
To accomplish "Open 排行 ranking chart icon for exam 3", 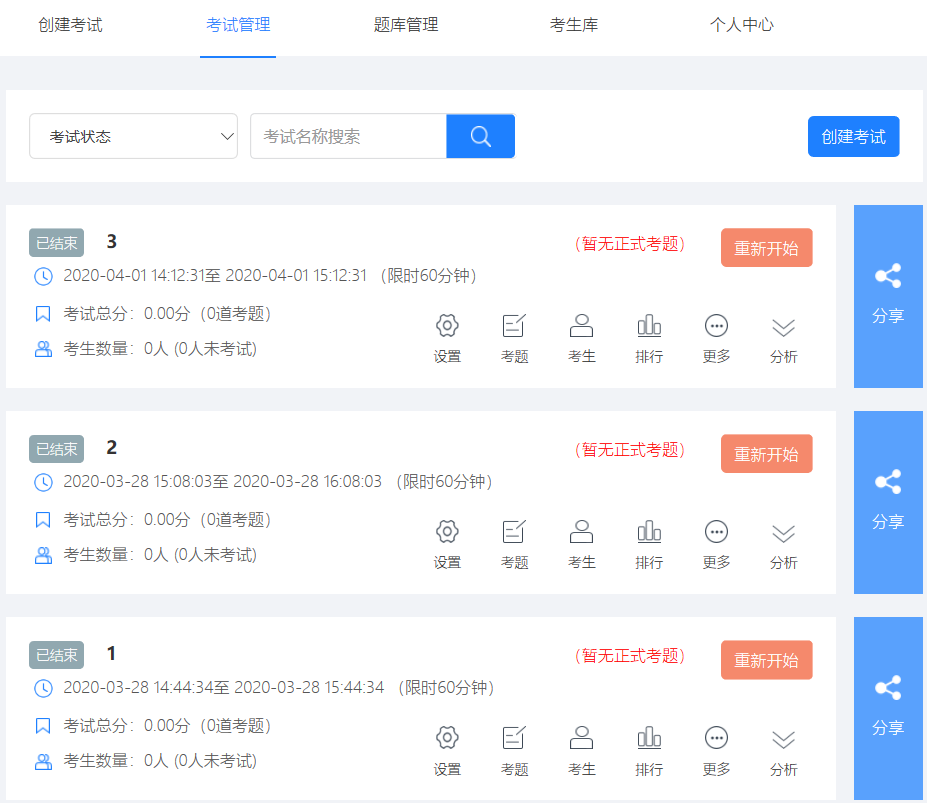I will tap(649, 326).
